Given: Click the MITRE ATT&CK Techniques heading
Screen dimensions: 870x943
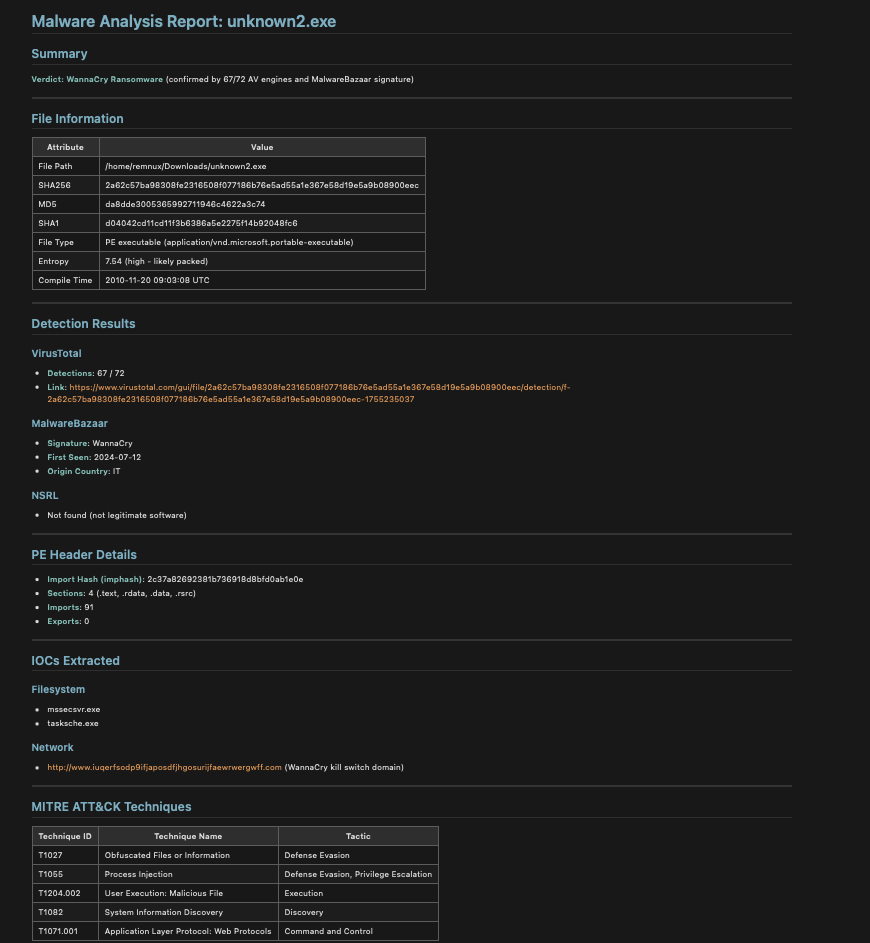Looking at the screenshot, I should 111,806.
